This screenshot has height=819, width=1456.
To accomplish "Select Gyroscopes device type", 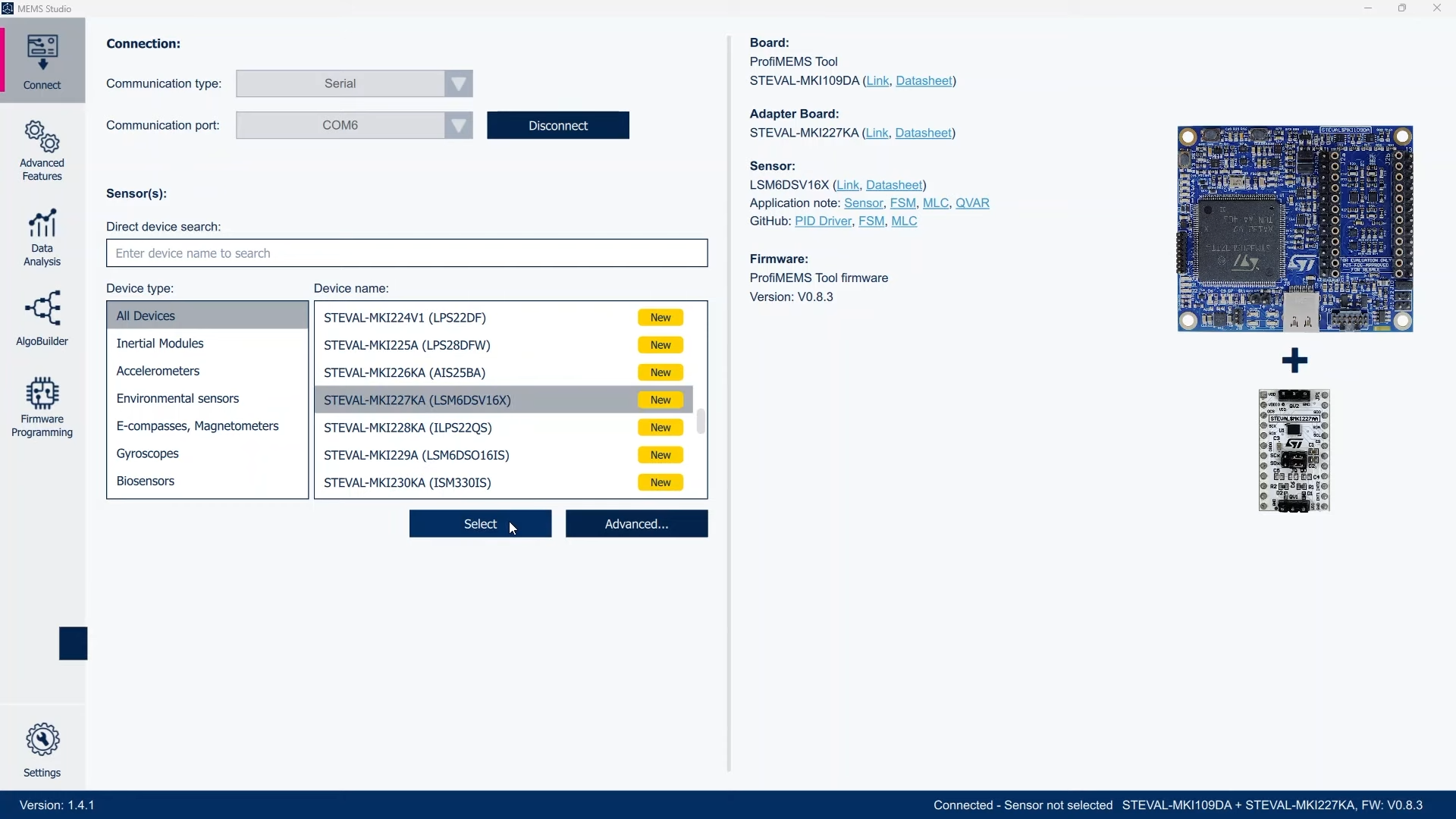I will tap(148, 453).
